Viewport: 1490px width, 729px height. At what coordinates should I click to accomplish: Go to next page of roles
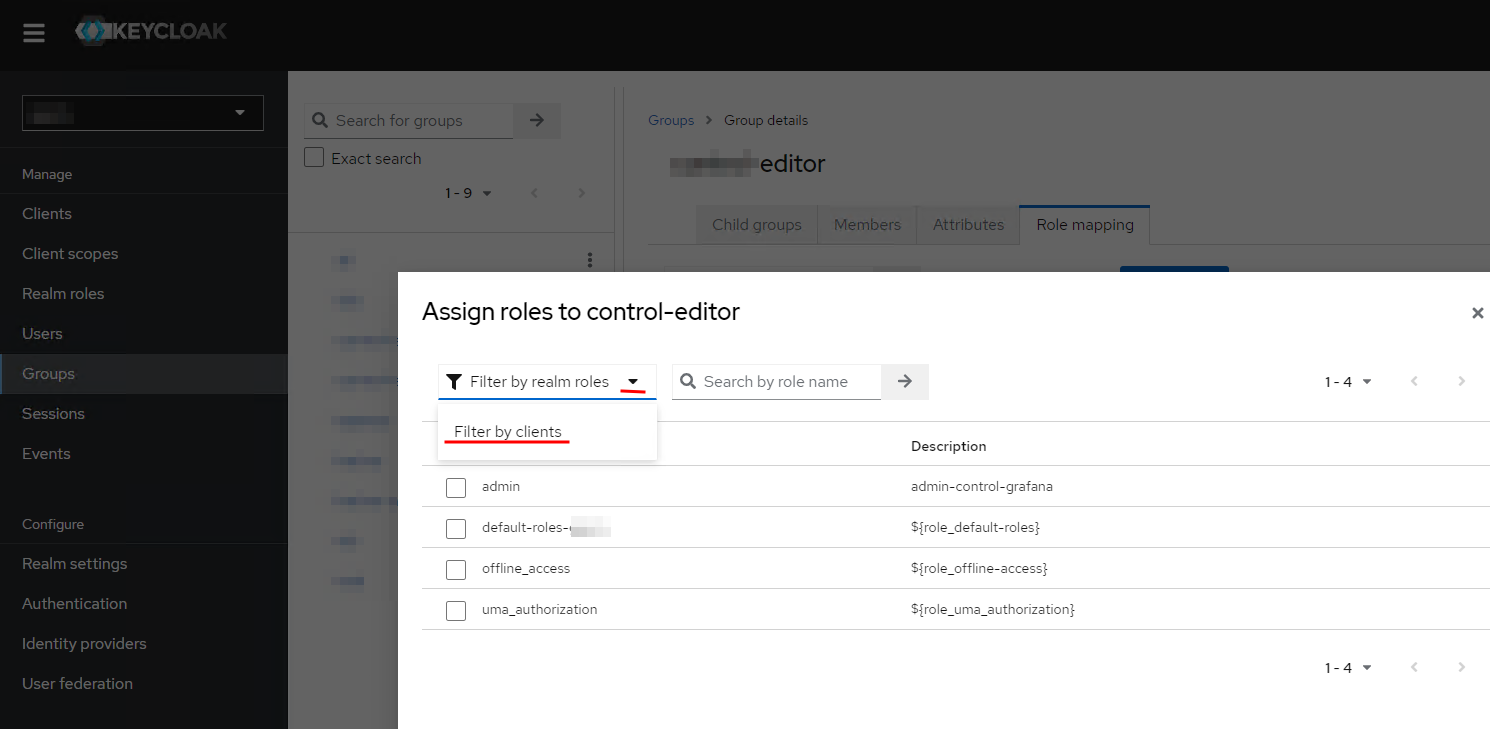1462,381
